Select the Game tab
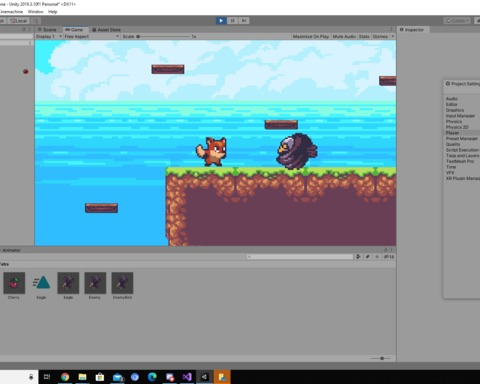The height and width of the screenshot is (384, 480). pyautogui.click(x=75, y=30)
